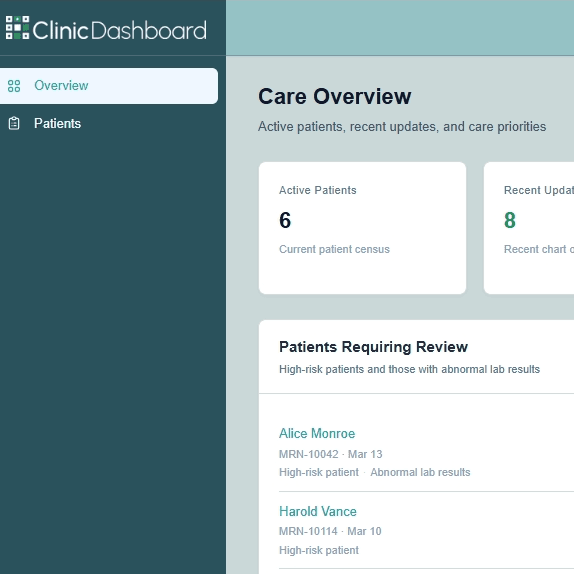Click MRN-10114 · Mar 10 text
This screenshot has width=574, height=574.
pos(330,531)
